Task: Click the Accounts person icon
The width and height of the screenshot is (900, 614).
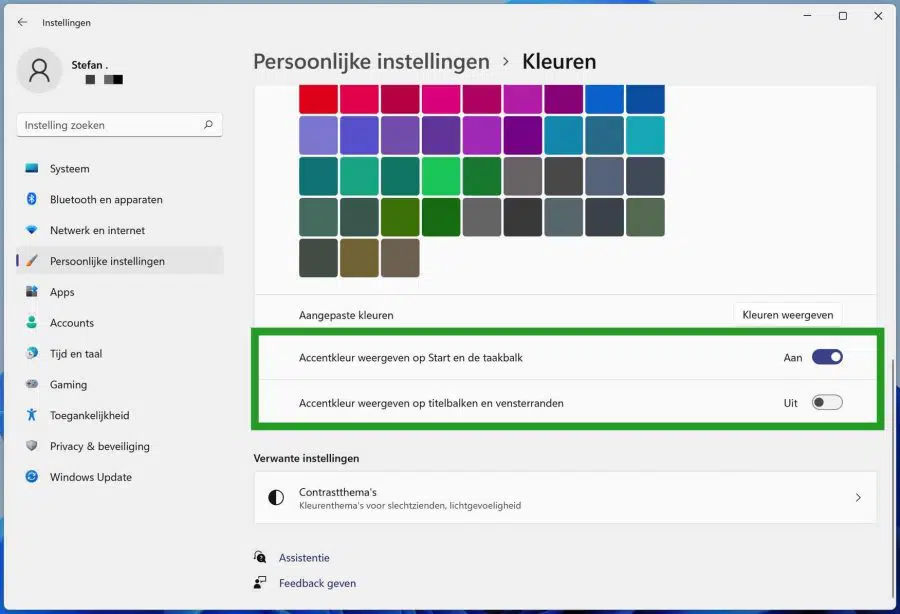Action: pos(32,322)
